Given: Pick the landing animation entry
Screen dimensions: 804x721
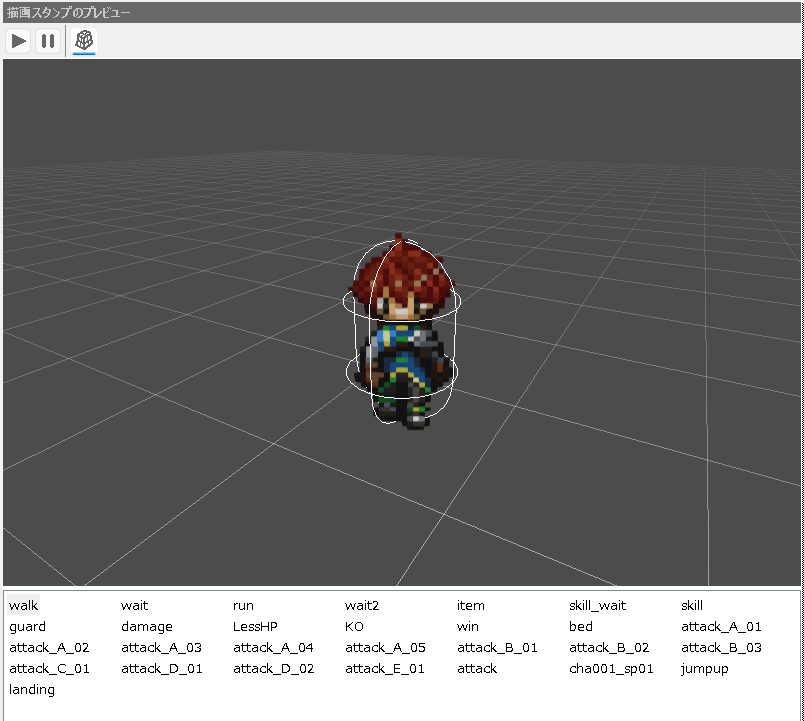Looking at the screenshot, I should pyautogui.click(x=32, y=689).
